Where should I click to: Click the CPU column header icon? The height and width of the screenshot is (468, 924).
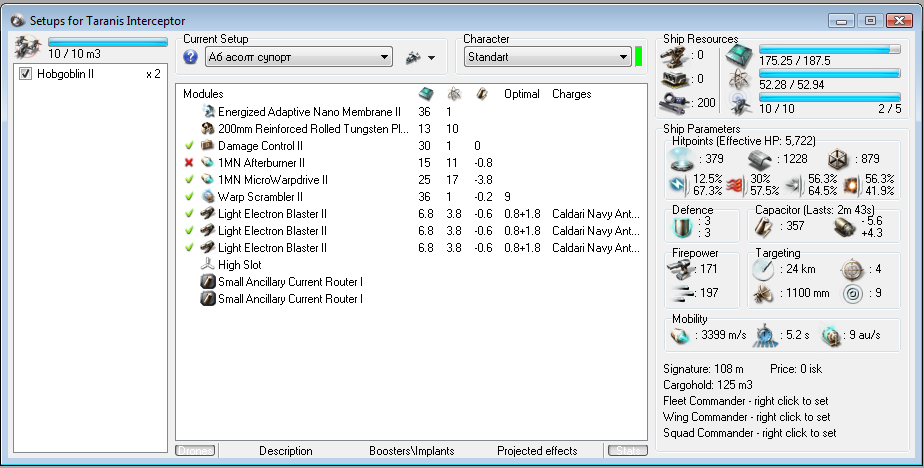[425, 94]
